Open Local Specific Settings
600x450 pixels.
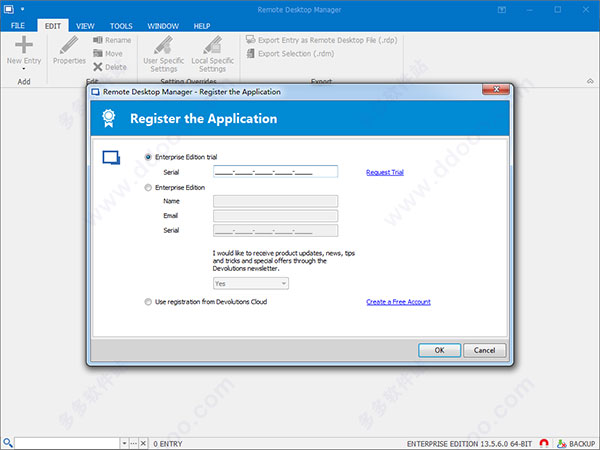(x=212, y=54)
